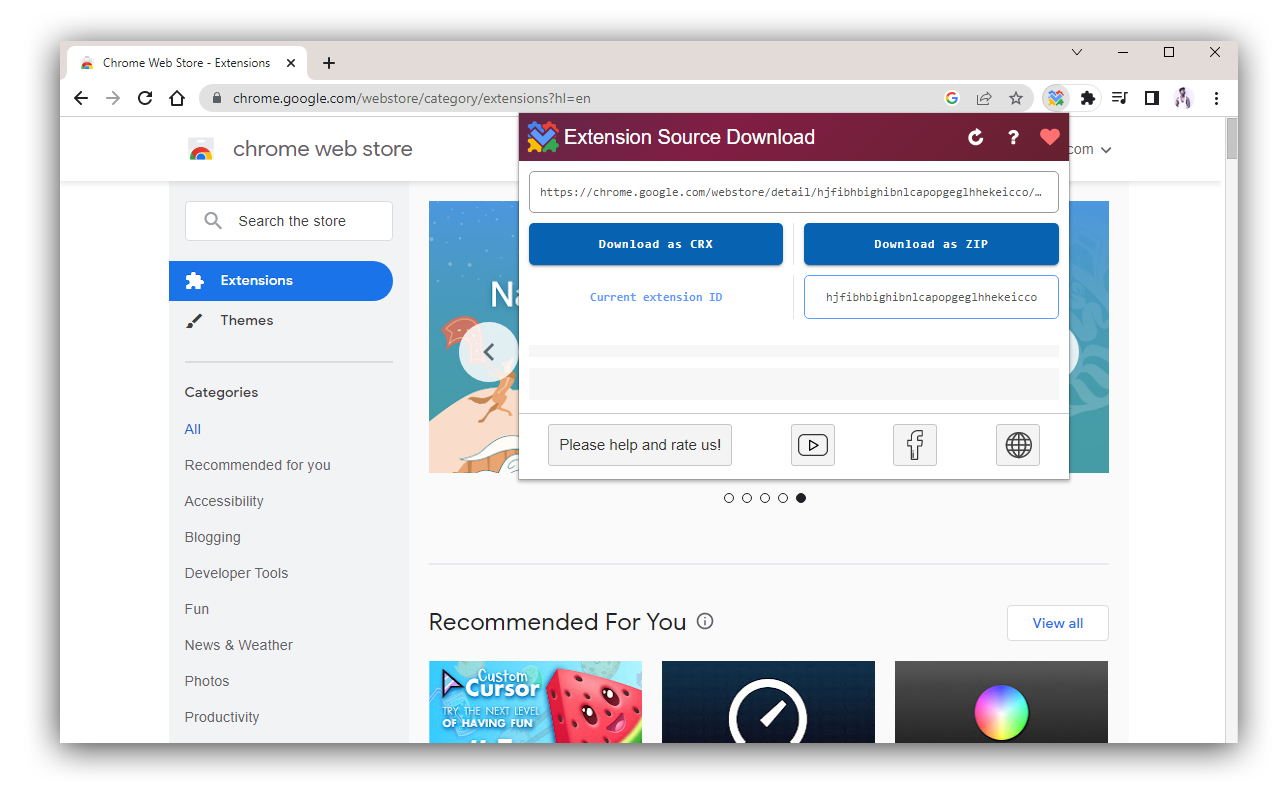
Task: Select the first carousel dot
Action: [729, 498]
